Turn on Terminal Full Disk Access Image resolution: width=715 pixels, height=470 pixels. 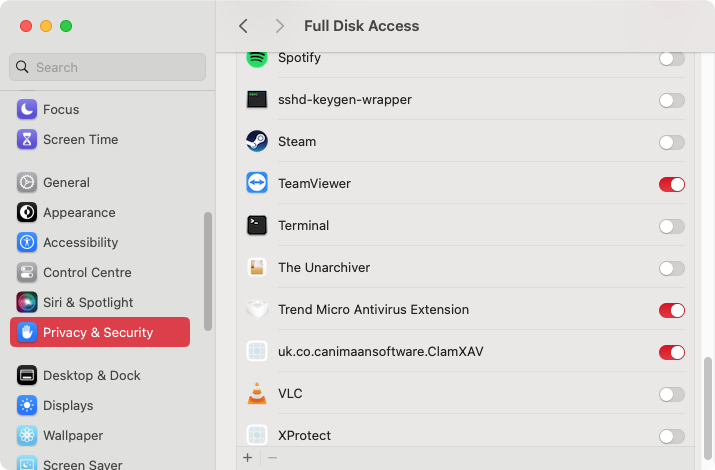pos(672,226)
